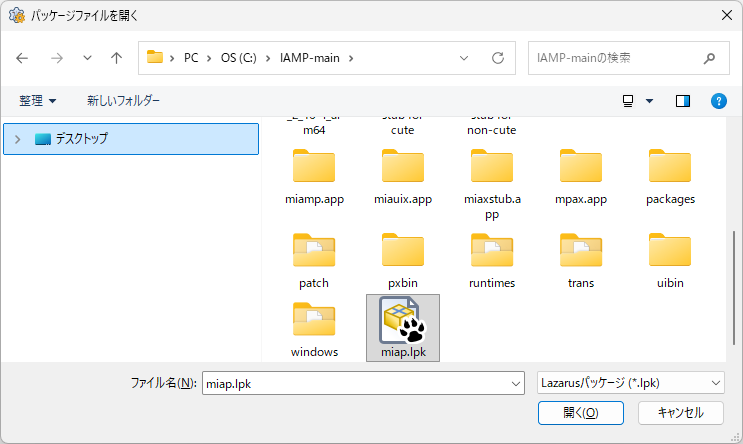Select the miaxstub.app folder
Screen dimensions: 743x444
point(492,185)
